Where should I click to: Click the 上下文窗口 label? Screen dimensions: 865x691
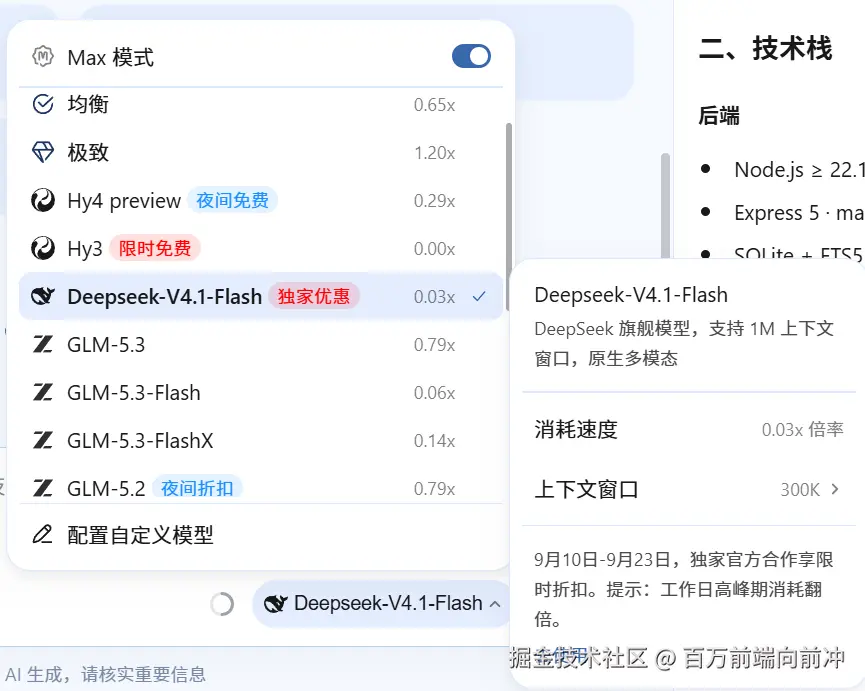pos(586,489)
